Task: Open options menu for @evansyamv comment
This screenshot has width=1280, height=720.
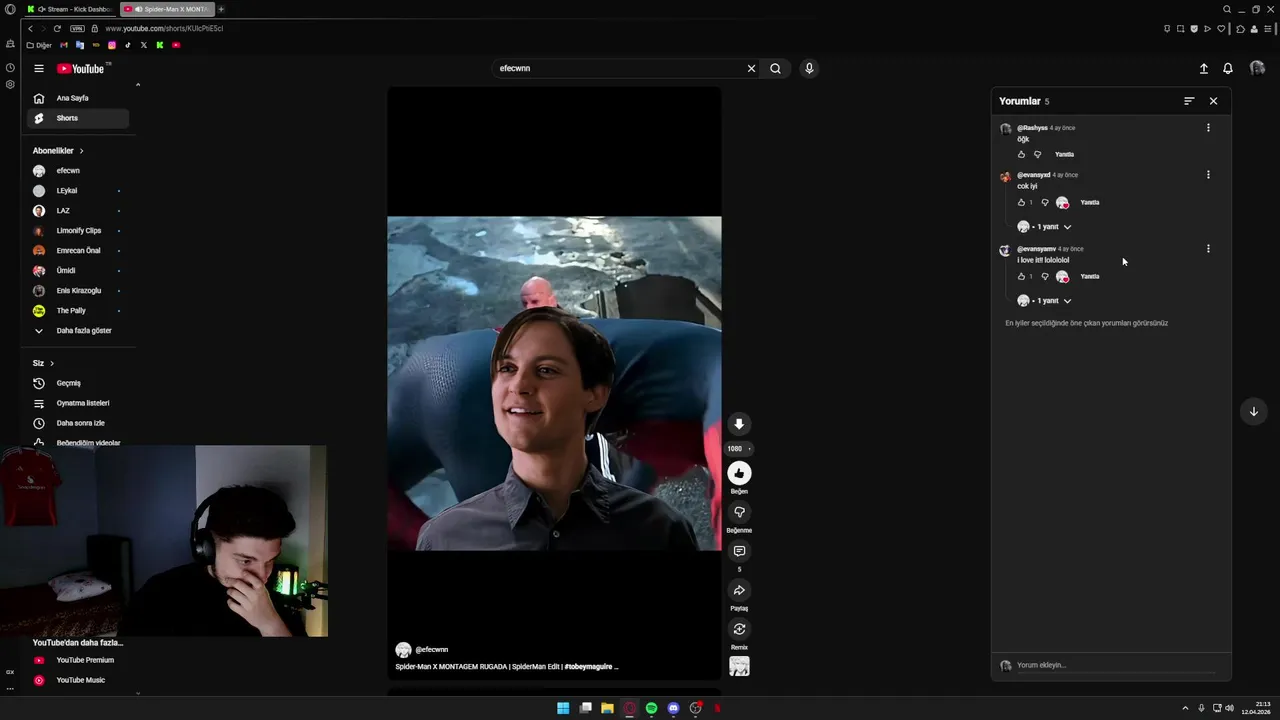Action: pos(1208,249)
